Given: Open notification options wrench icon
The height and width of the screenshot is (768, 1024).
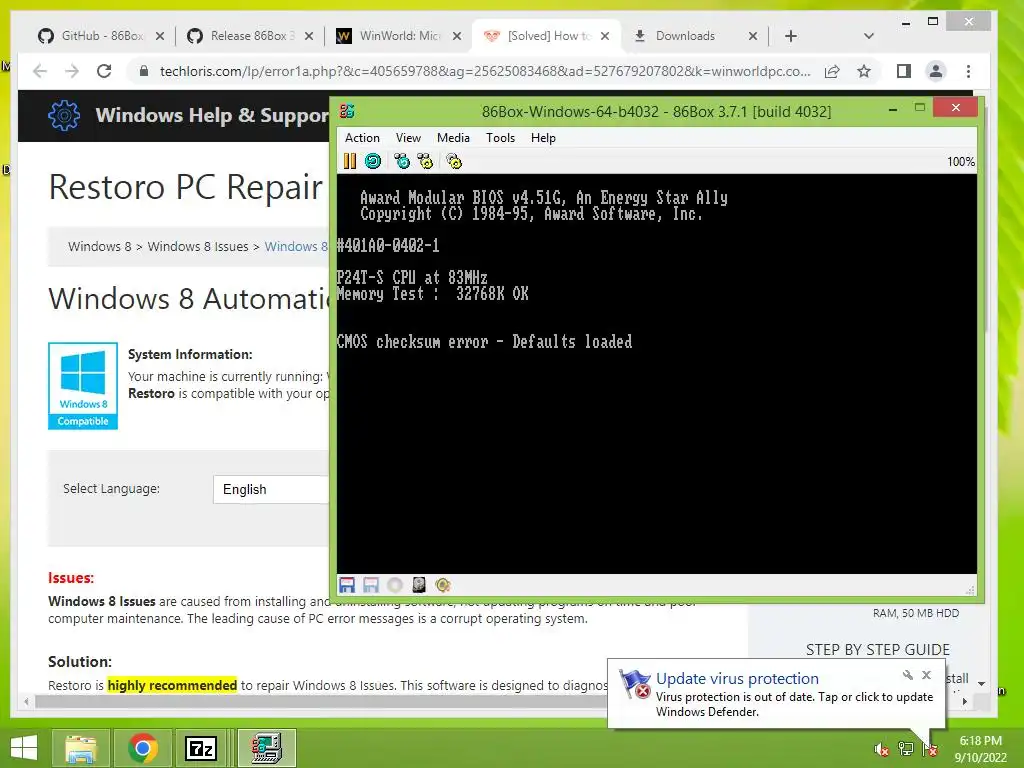Looking at the screenshot, I should [908, 675].
